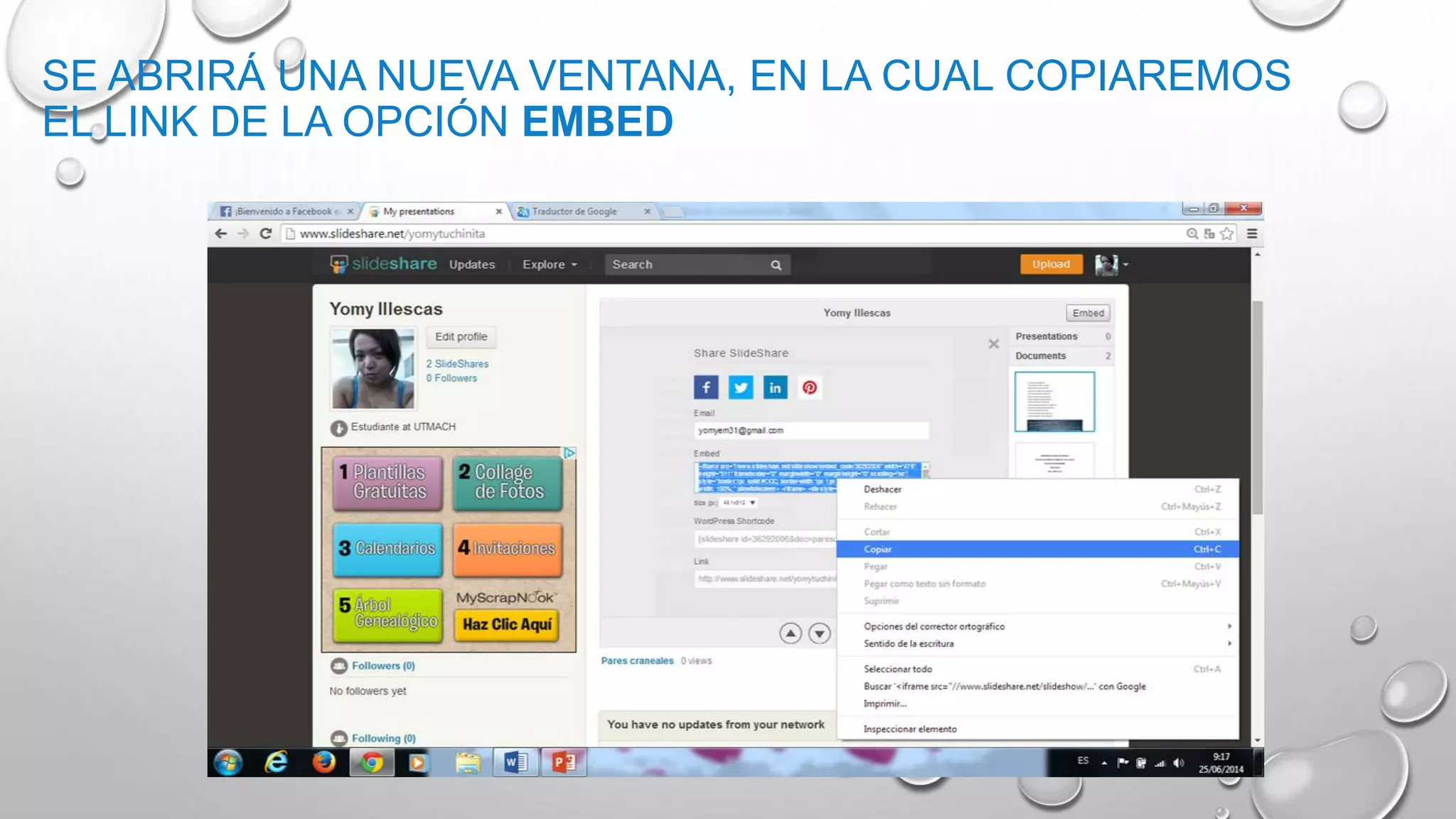Screen dimensions: 1456x819
Task: Click the Presentations row in sidebar
Action: [1062, 336]
